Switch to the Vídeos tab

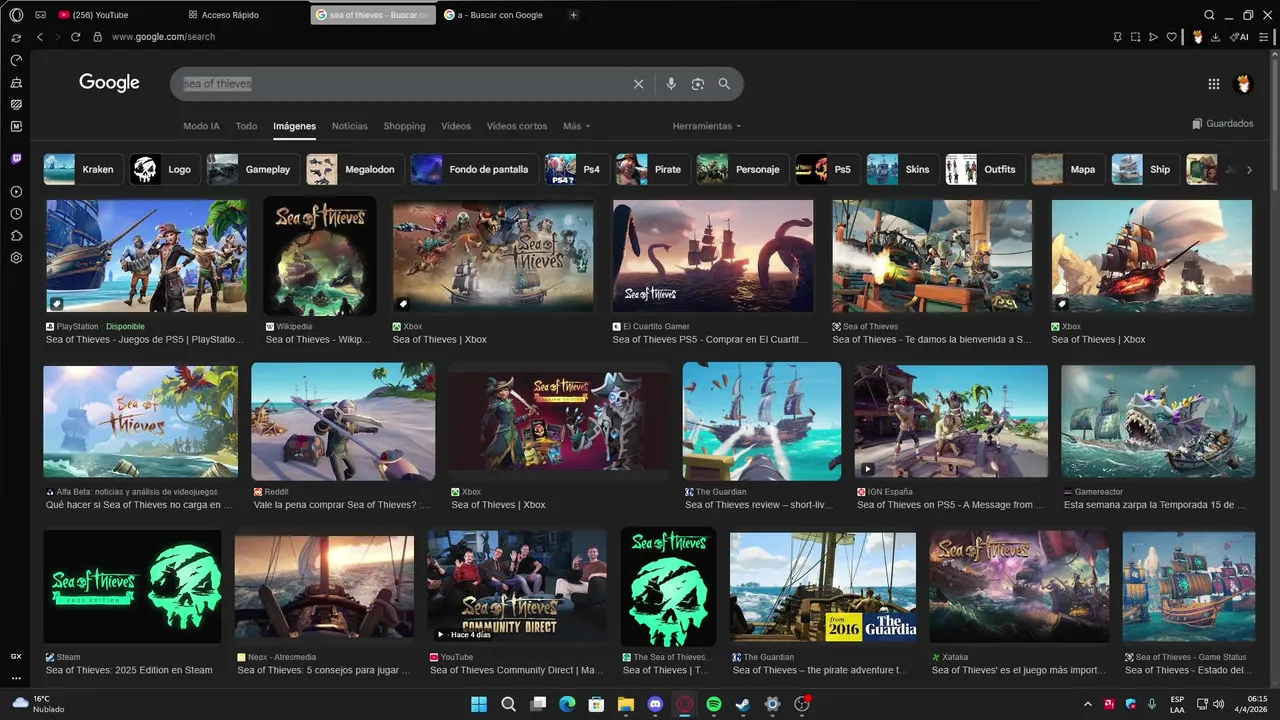point(456,126)
